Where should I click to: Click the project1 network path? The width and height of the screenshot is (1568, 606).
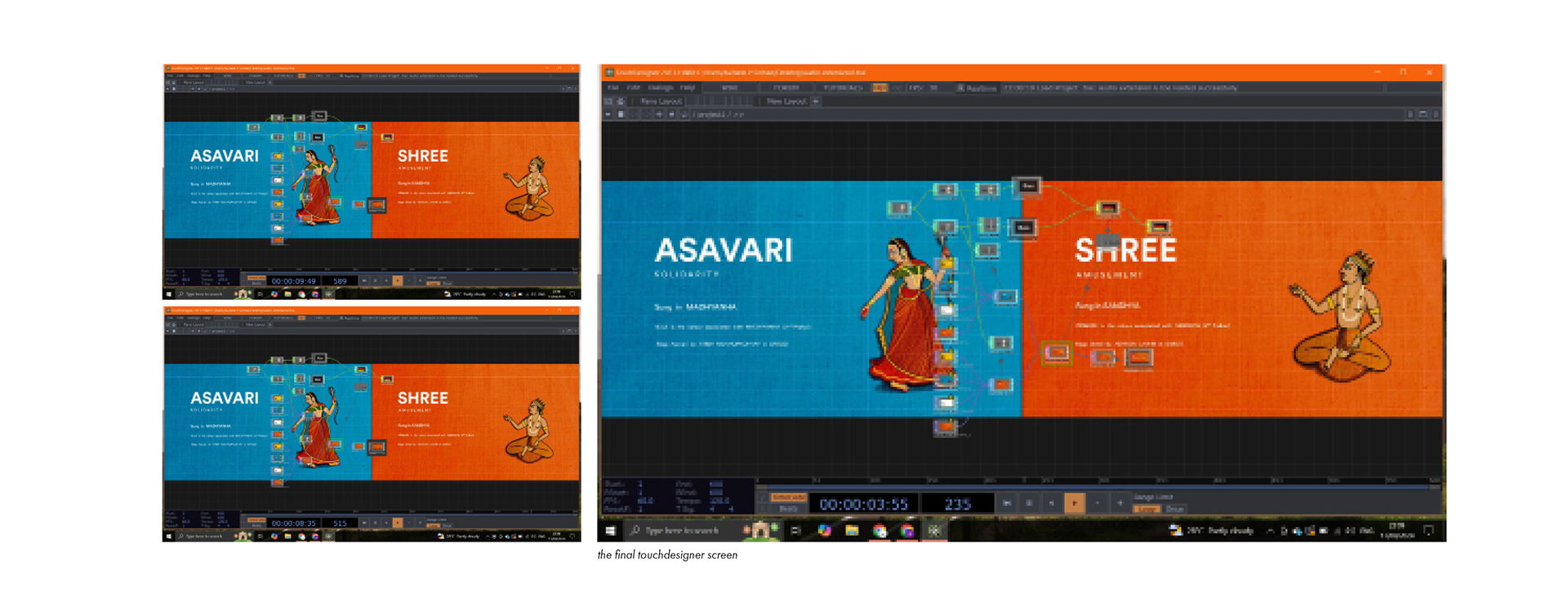click(x=717, y=114)
